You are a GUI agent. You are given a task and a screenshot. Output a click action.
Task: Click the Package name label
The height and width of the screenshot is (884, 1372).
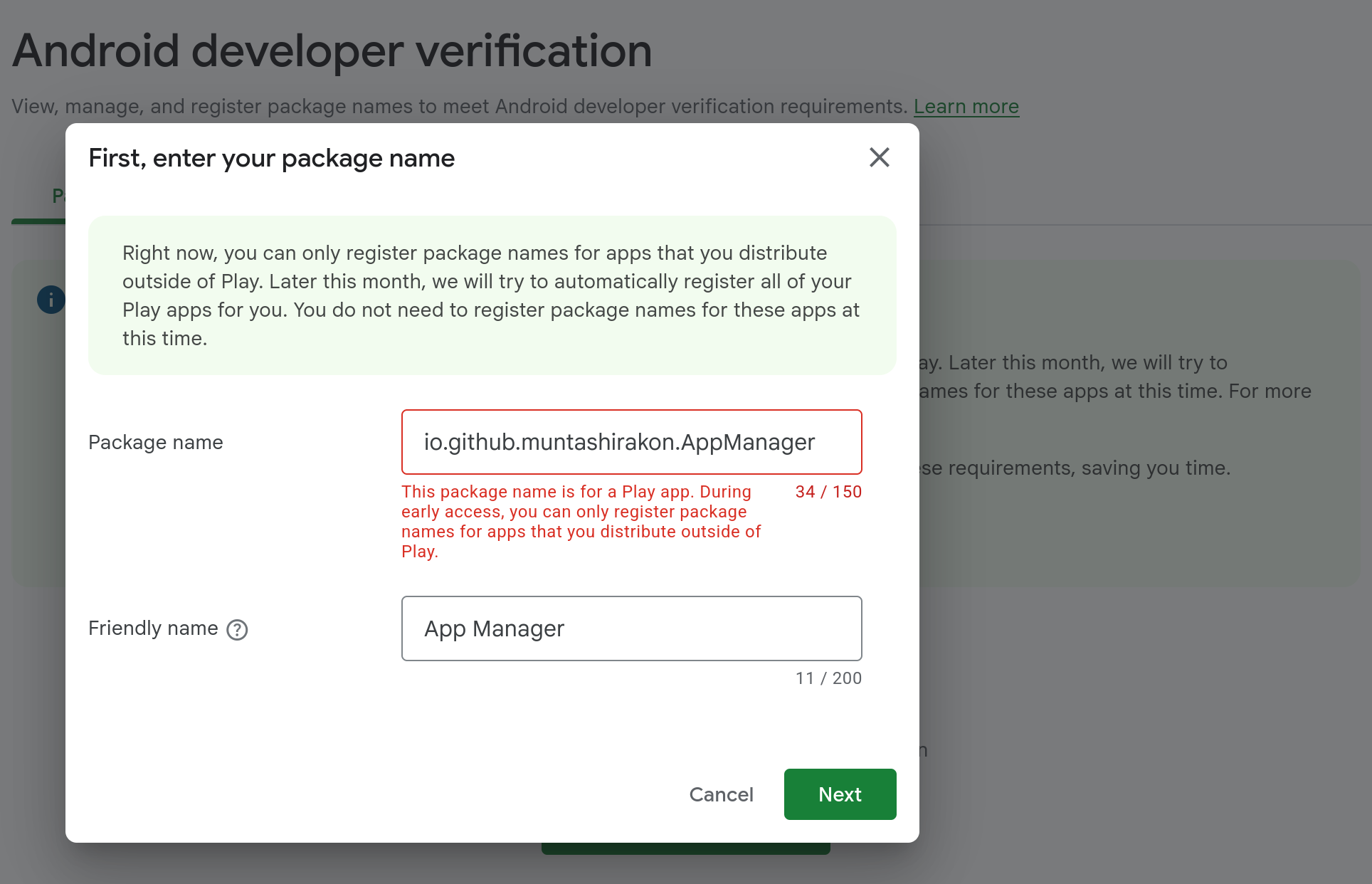(x=156, y=443)
